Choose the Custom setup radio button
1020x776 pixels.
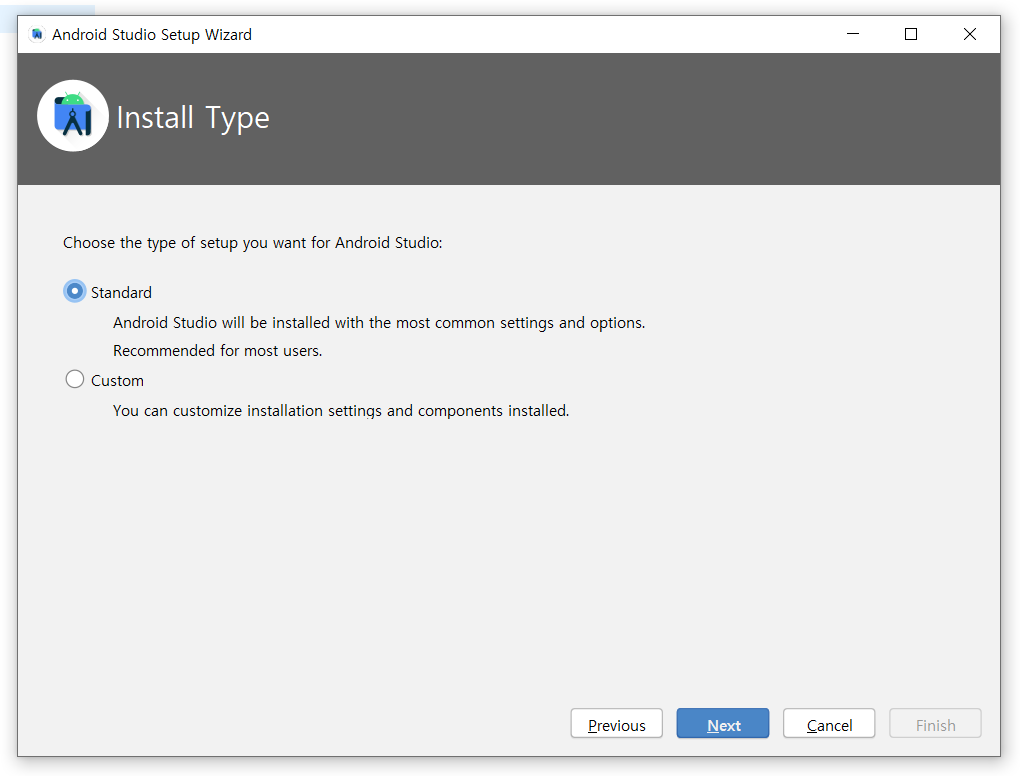click(75, 379)
